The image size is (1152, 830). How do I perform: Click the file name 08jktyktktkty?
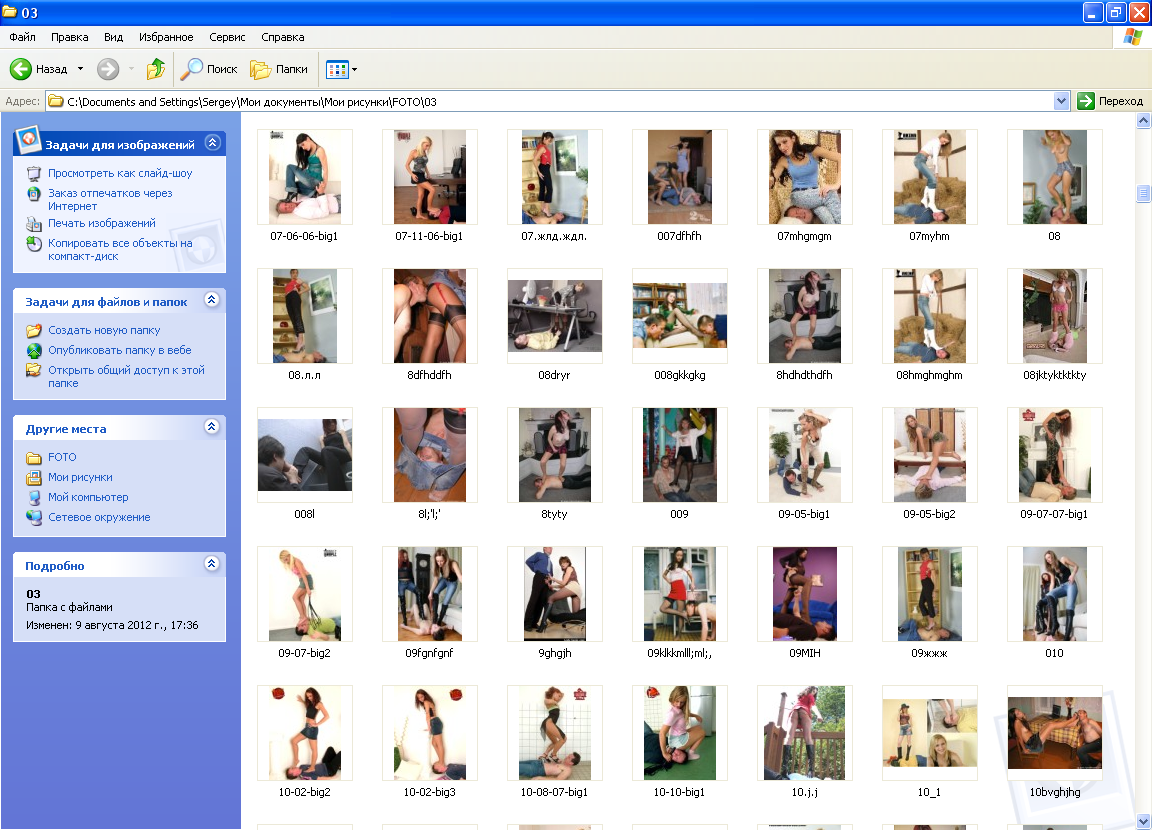(1054, 375)
